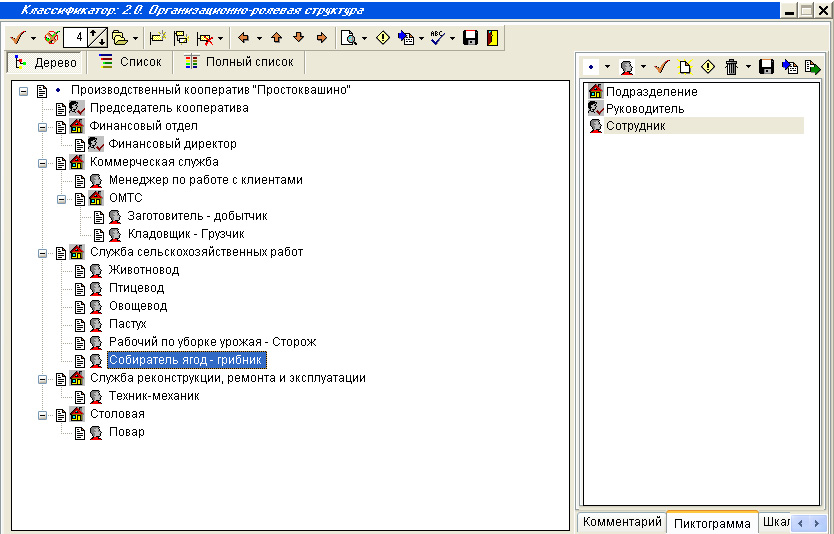Switch to the Дерево tab
The height and width of the screenshot is (534, 834).
click(46, 63)
